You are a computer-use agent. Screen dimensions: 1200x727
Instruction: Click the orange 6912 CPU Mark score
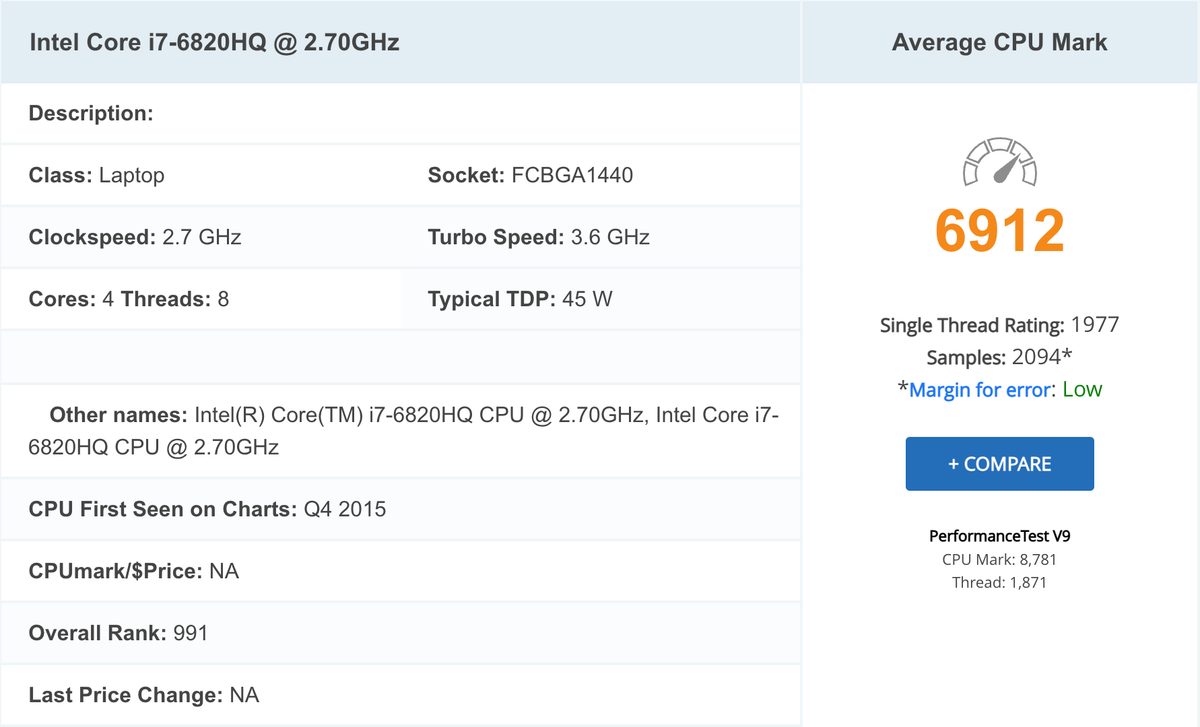pyautogui.click(x=999, y=230)
